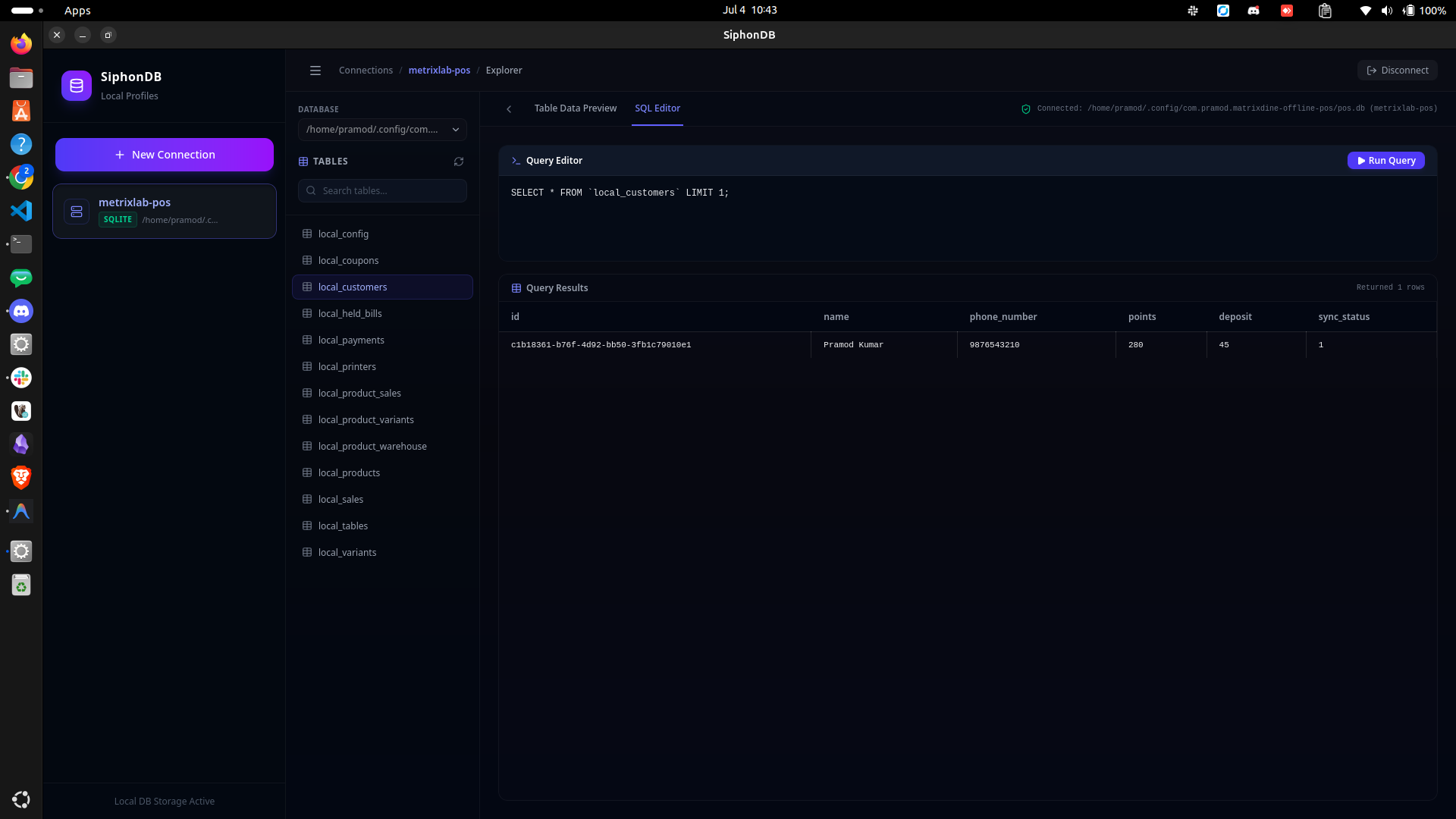The image size is (1456, 819).
Task: Open Terminal from the dock
Action: tap(21, 244)
